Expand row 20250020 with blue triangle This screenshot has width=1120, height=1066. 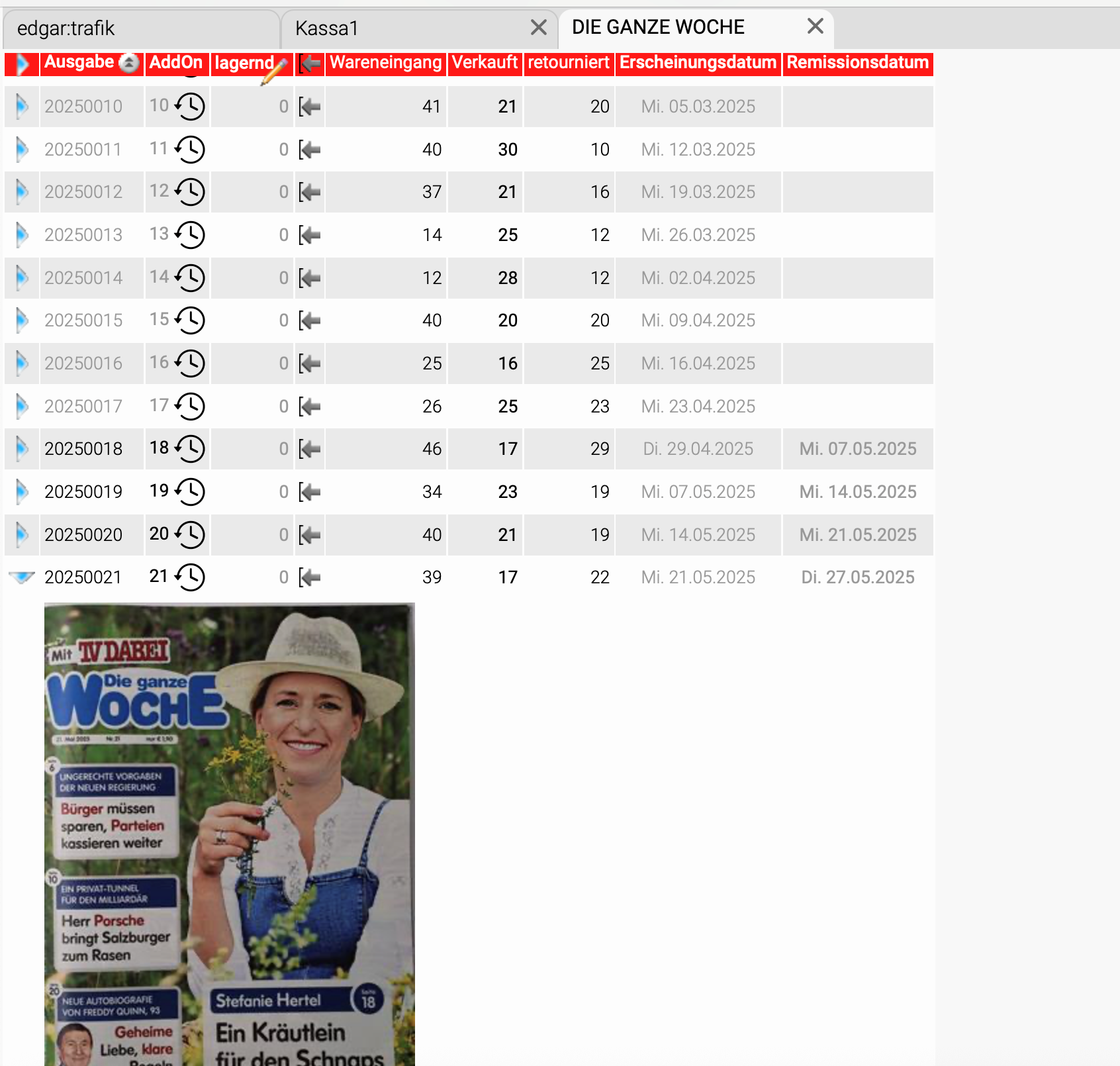point(22,535)
